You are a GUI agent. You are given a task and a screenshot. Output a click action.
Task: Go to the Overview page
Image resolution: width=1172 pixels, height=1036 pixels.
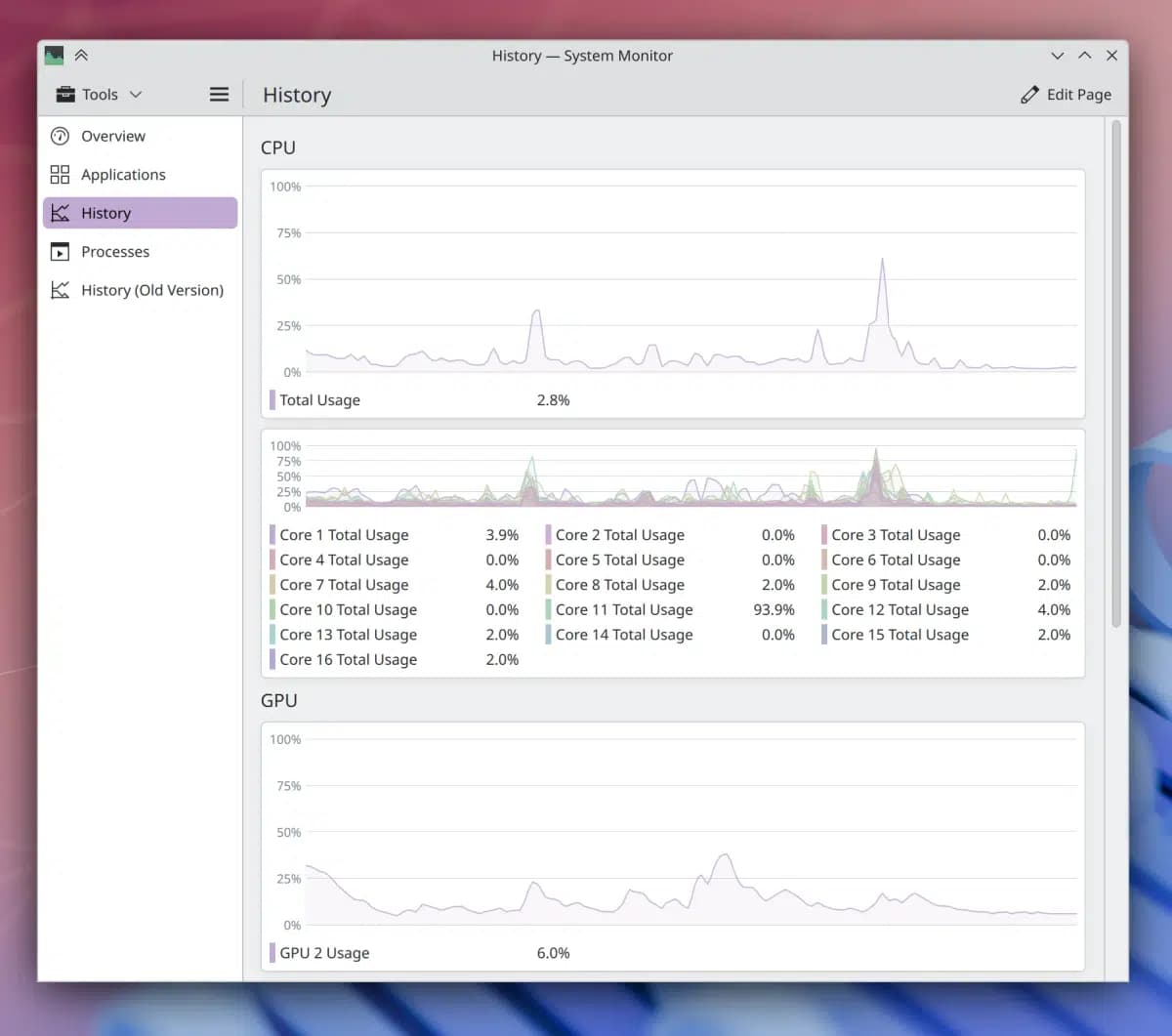tap(141, 136)
